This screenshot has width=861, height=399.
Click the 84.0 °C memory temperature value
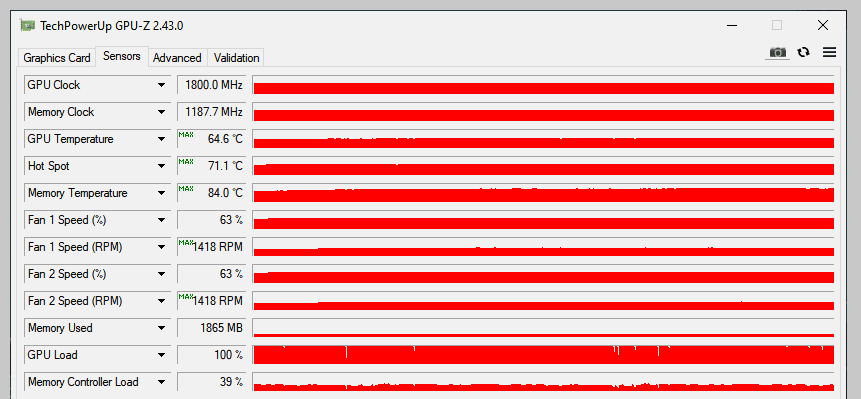[212, 193]
